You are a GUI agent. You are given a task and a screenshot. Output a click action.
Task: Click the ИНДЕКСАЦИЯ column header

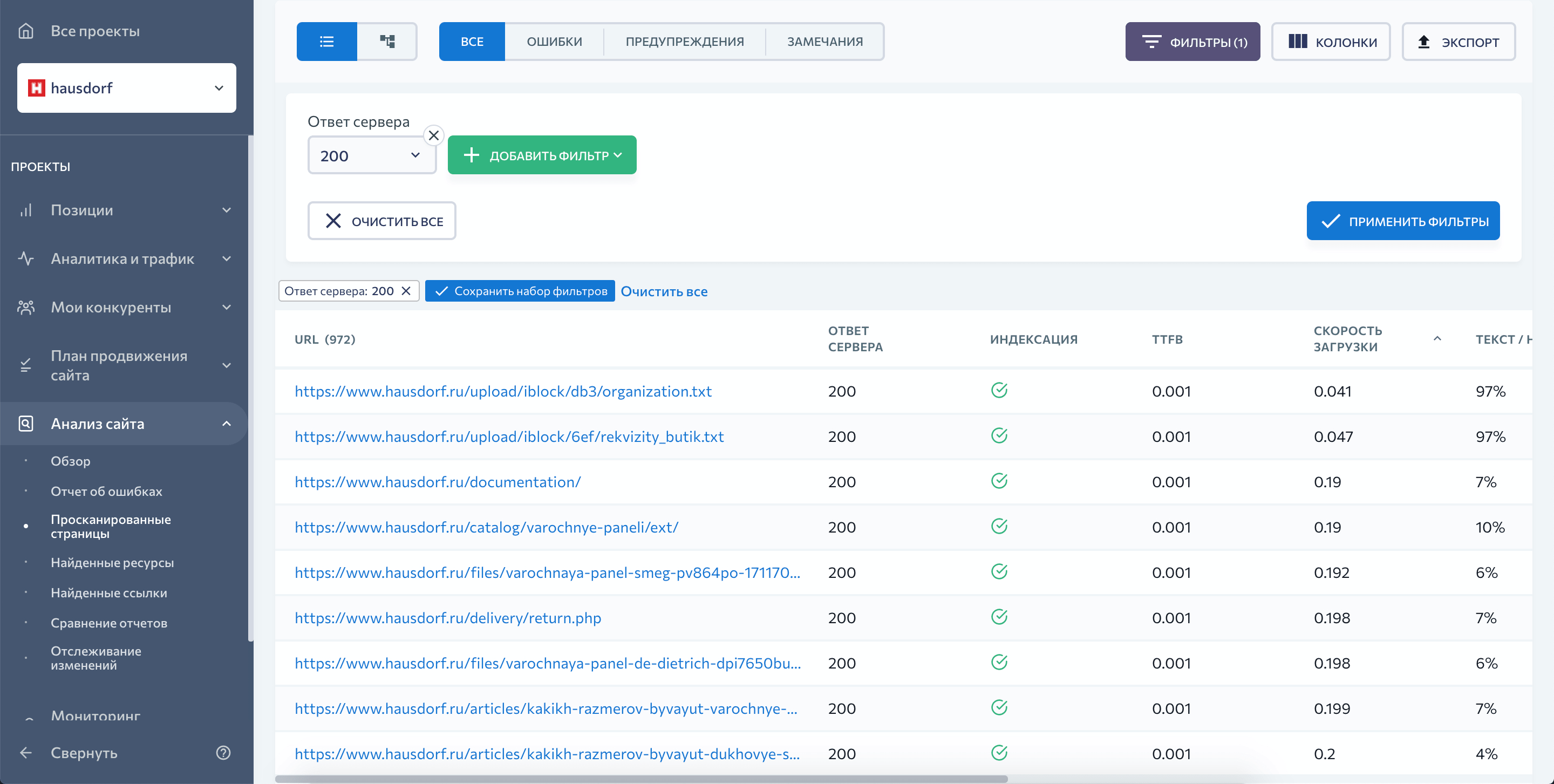[1033, 339]
